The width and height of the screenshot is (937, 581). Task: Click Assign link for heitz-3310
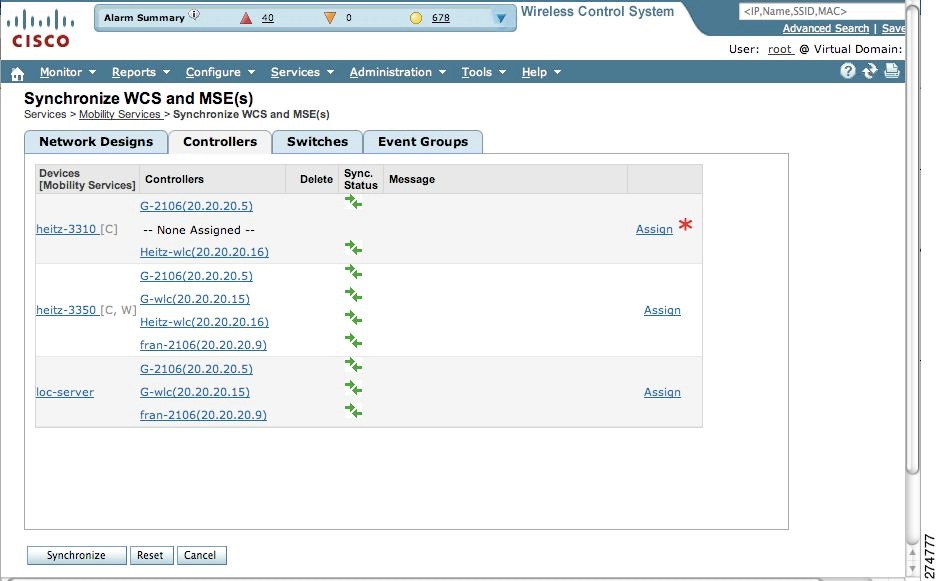point(654,230)
